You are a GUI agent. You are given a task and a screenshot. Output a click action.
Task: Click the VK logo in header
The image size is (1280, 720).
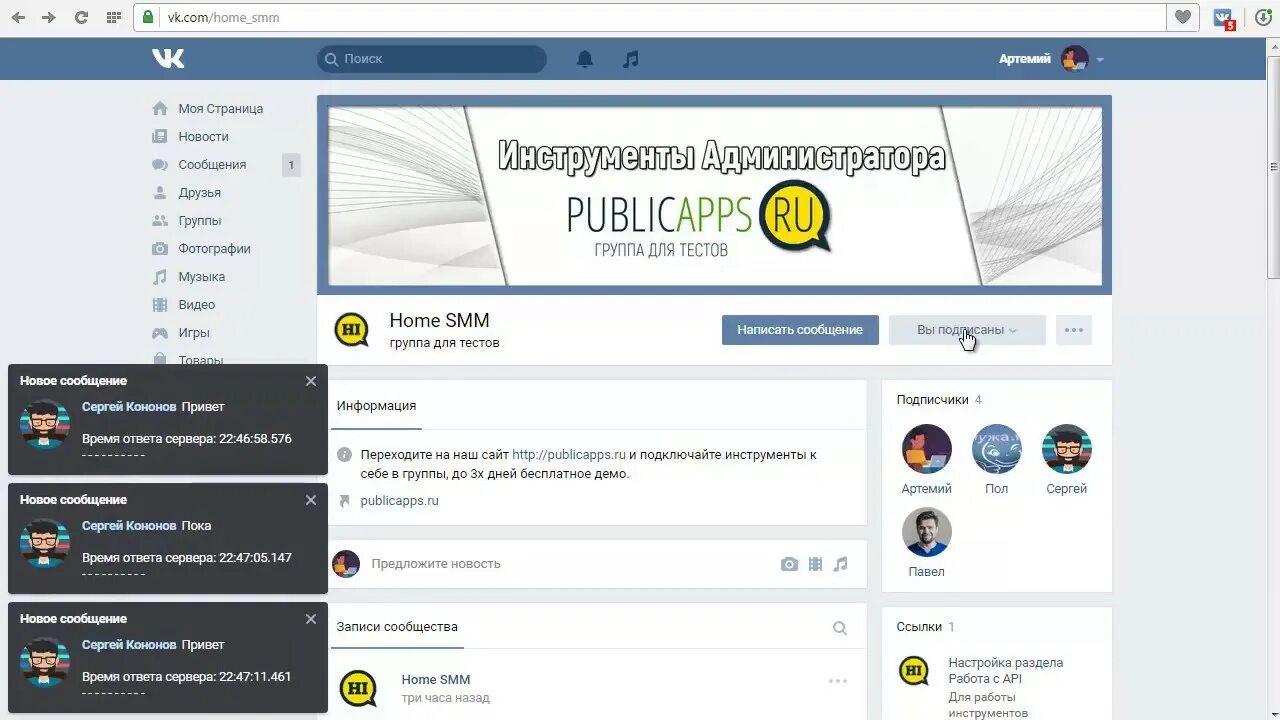[168, 59]
